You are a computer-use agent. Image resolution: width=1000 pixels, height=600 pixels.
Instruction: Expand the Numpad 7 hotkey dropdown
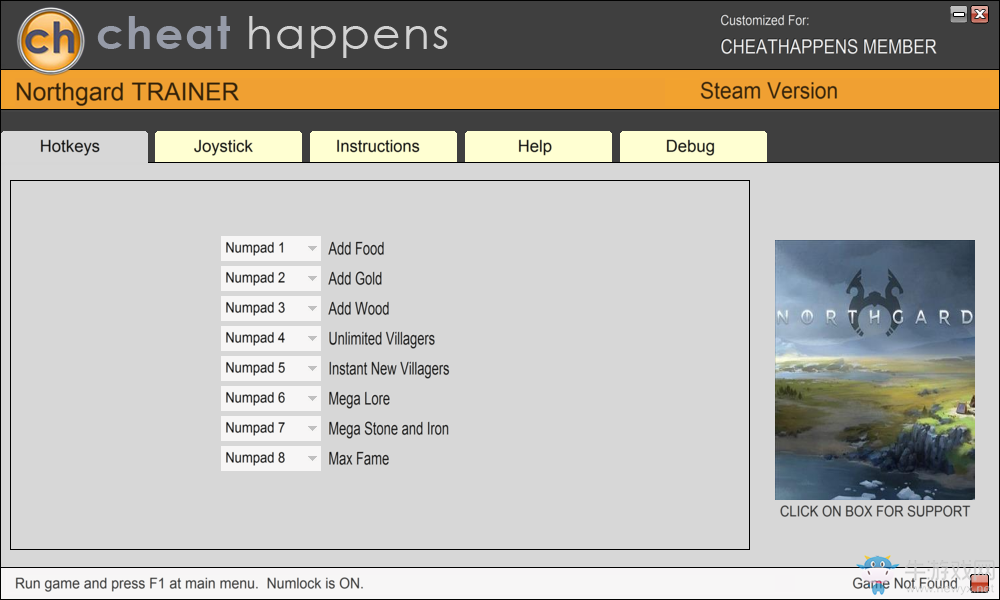270,428
